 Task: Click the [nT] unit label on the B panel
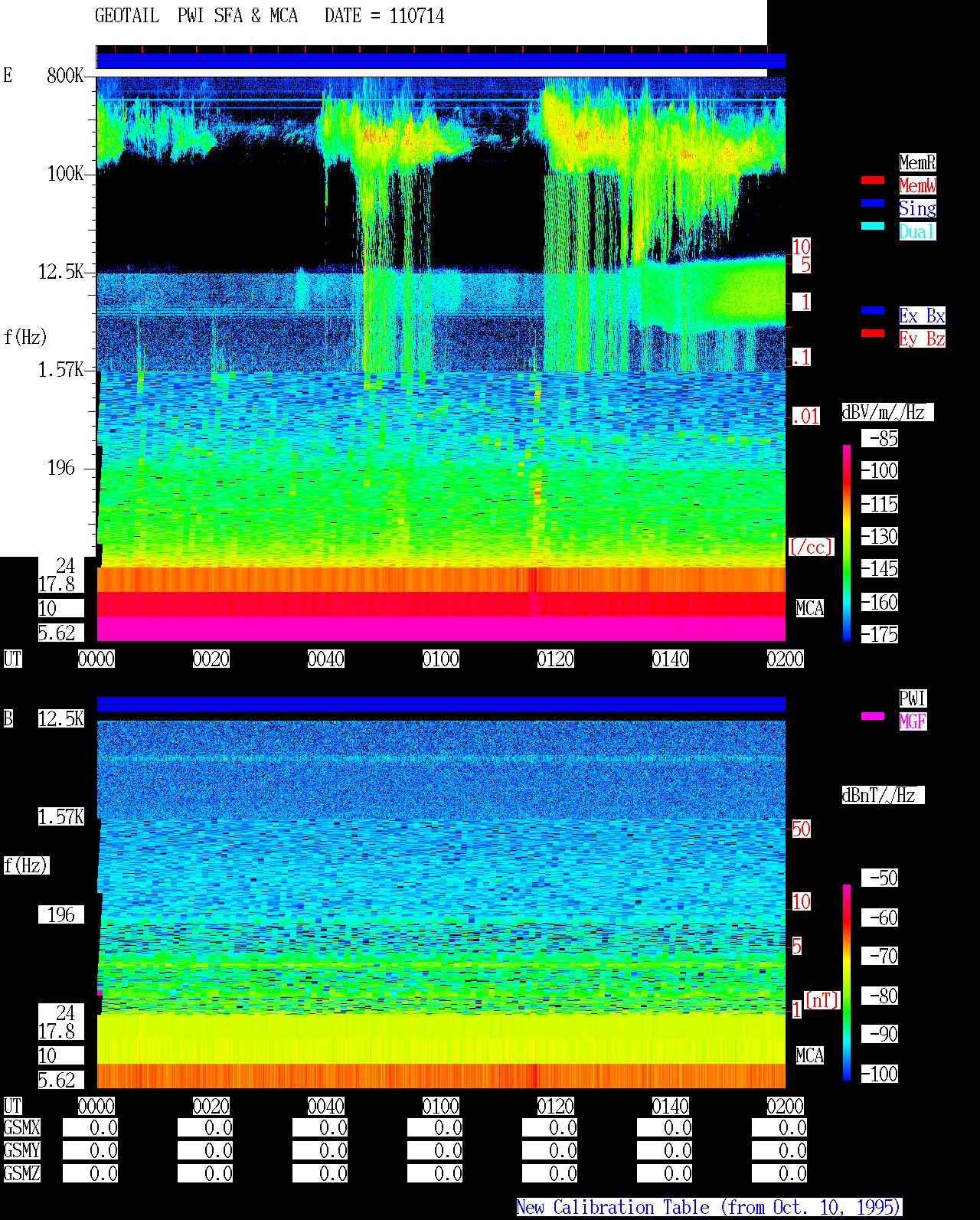(x=822, y=1000)
